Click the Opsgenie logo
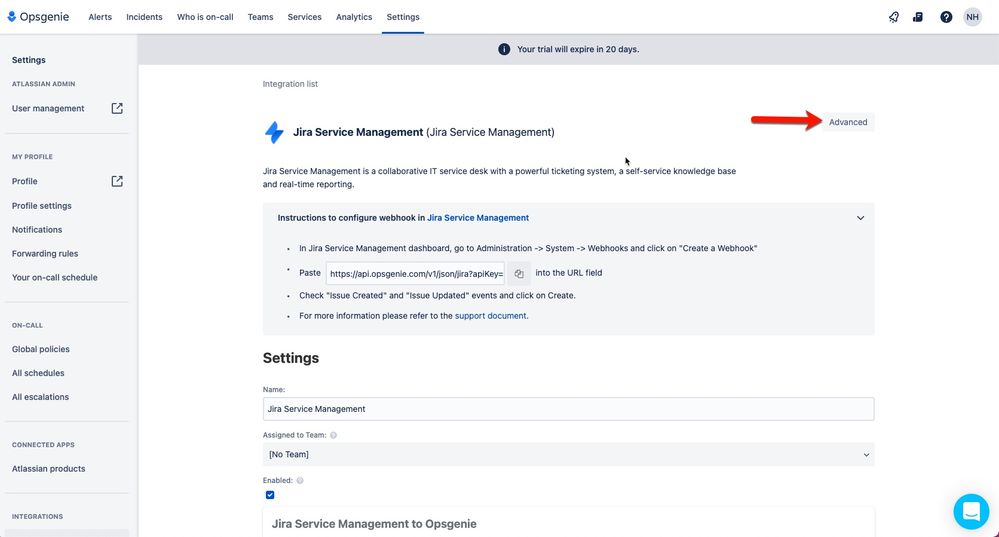The width and height of the screenshot is (999, 537). click(38, 17)
